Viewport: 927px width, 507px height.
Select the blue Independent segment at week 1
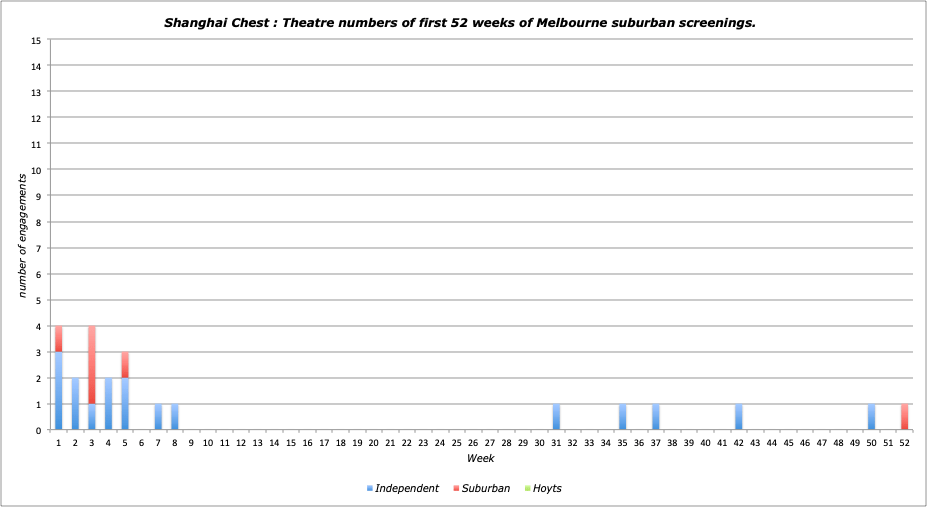[58, 391]
